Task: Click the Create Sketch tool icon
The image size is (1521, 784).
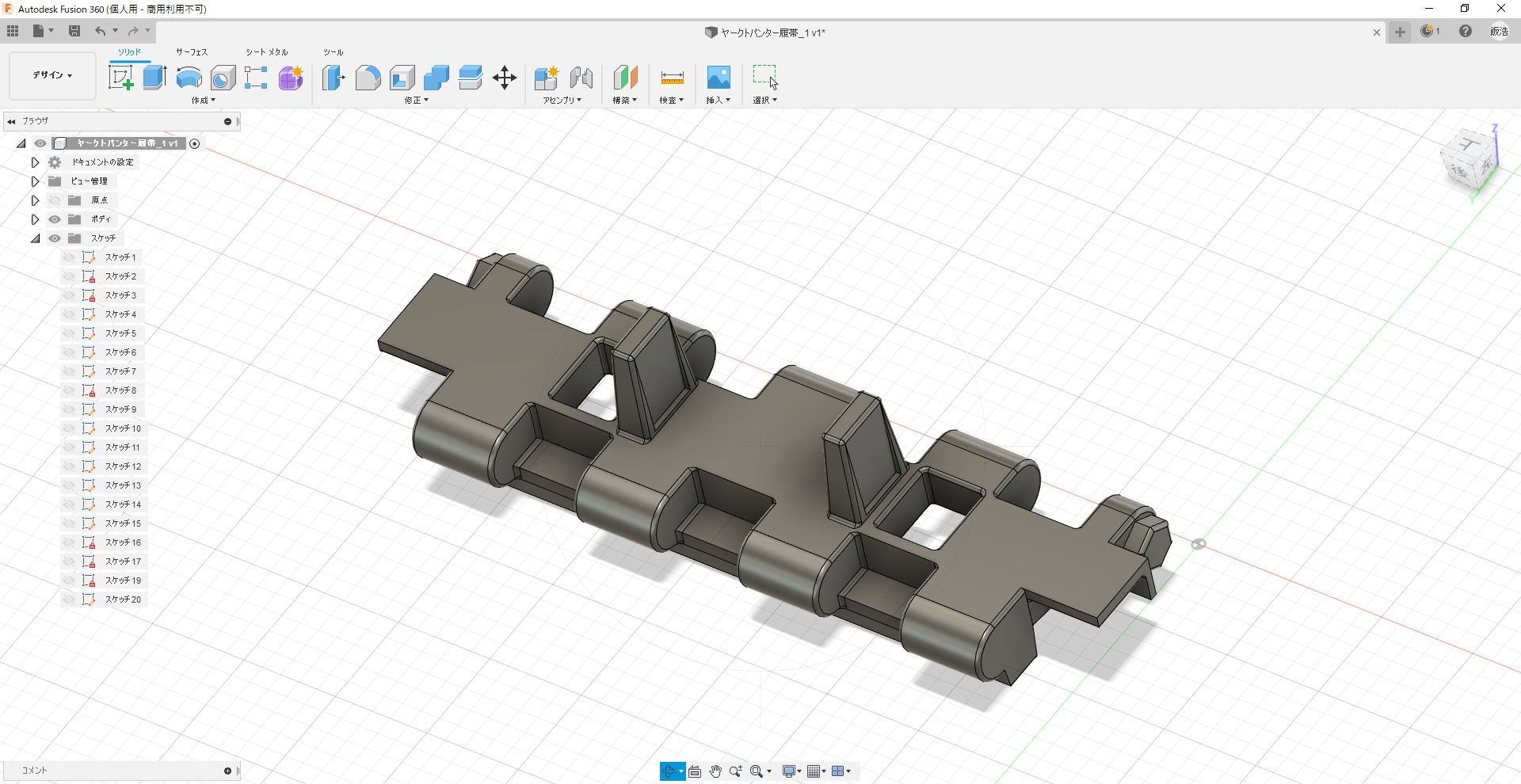Action: tap(120, 78)
